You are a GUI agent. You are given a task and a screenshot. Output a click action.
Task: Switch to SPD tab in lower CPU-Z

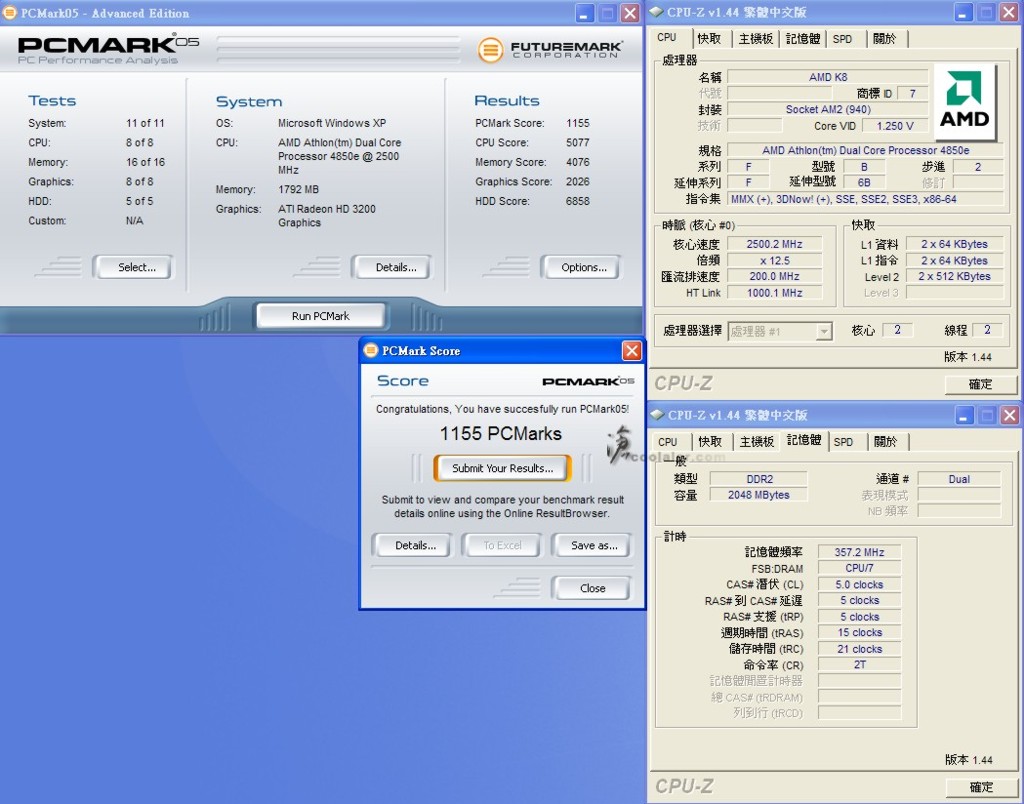843,442
